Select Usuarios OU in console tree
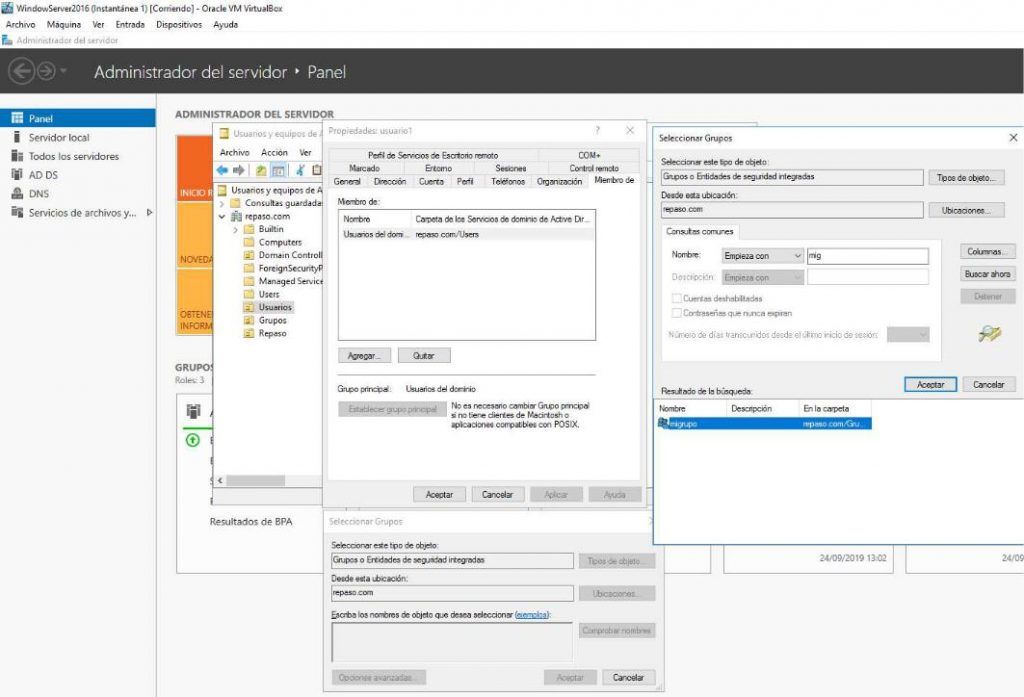This screenshot has width=1024, height=697. 275,307
